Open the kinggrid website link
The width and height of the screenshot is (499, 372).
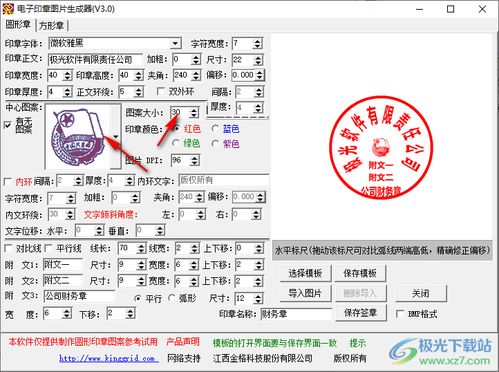(x=107, y=359)
